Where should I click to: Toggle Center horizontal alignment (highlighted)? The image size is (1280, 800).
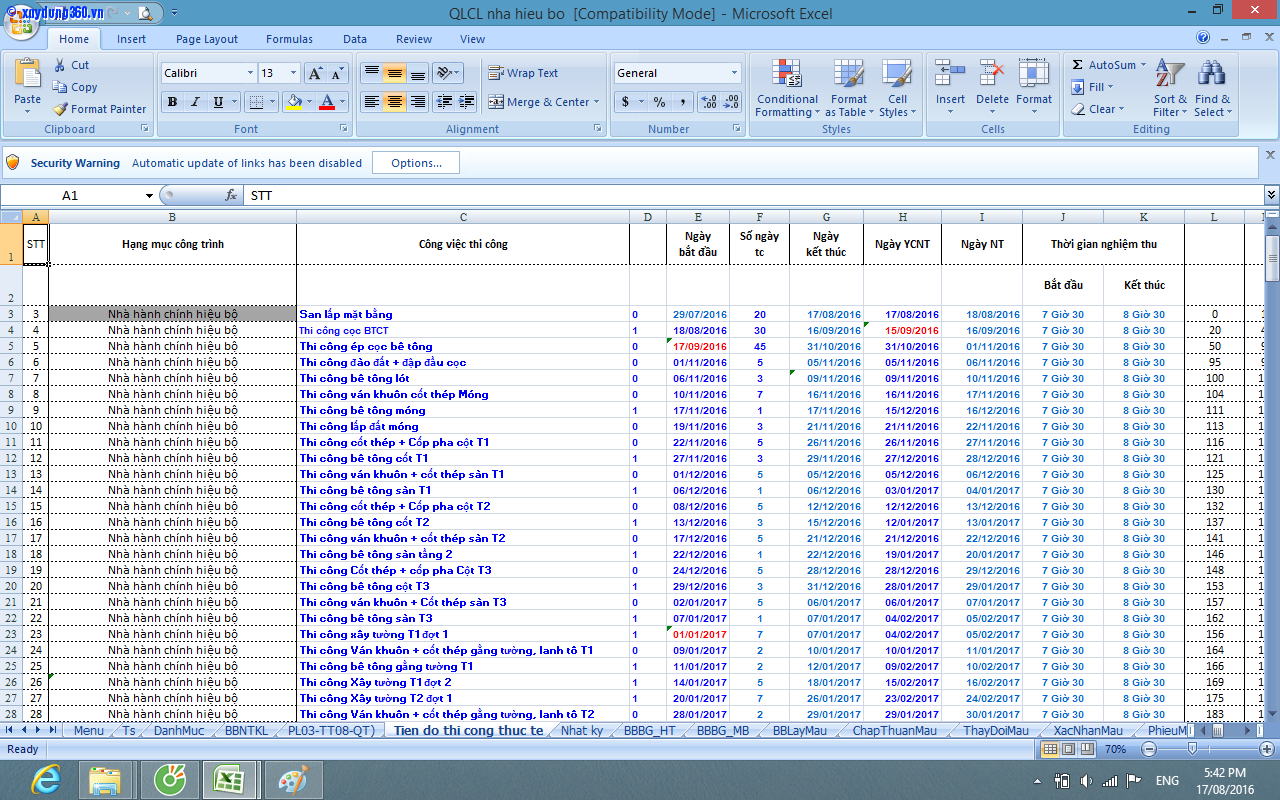point(394,102)
